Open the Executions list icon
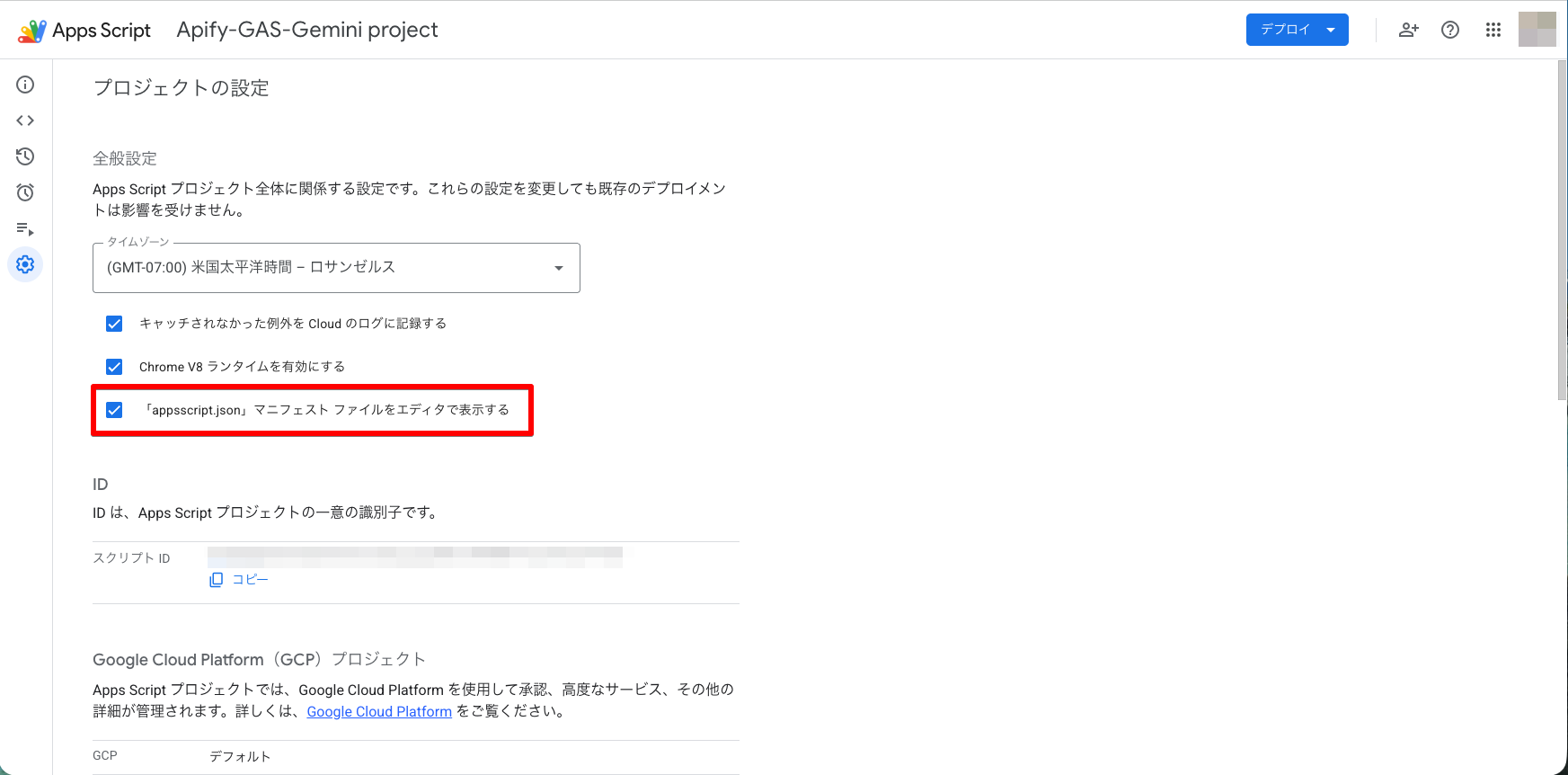Viewport: 1568px width, 775px height. coord(25,228)
